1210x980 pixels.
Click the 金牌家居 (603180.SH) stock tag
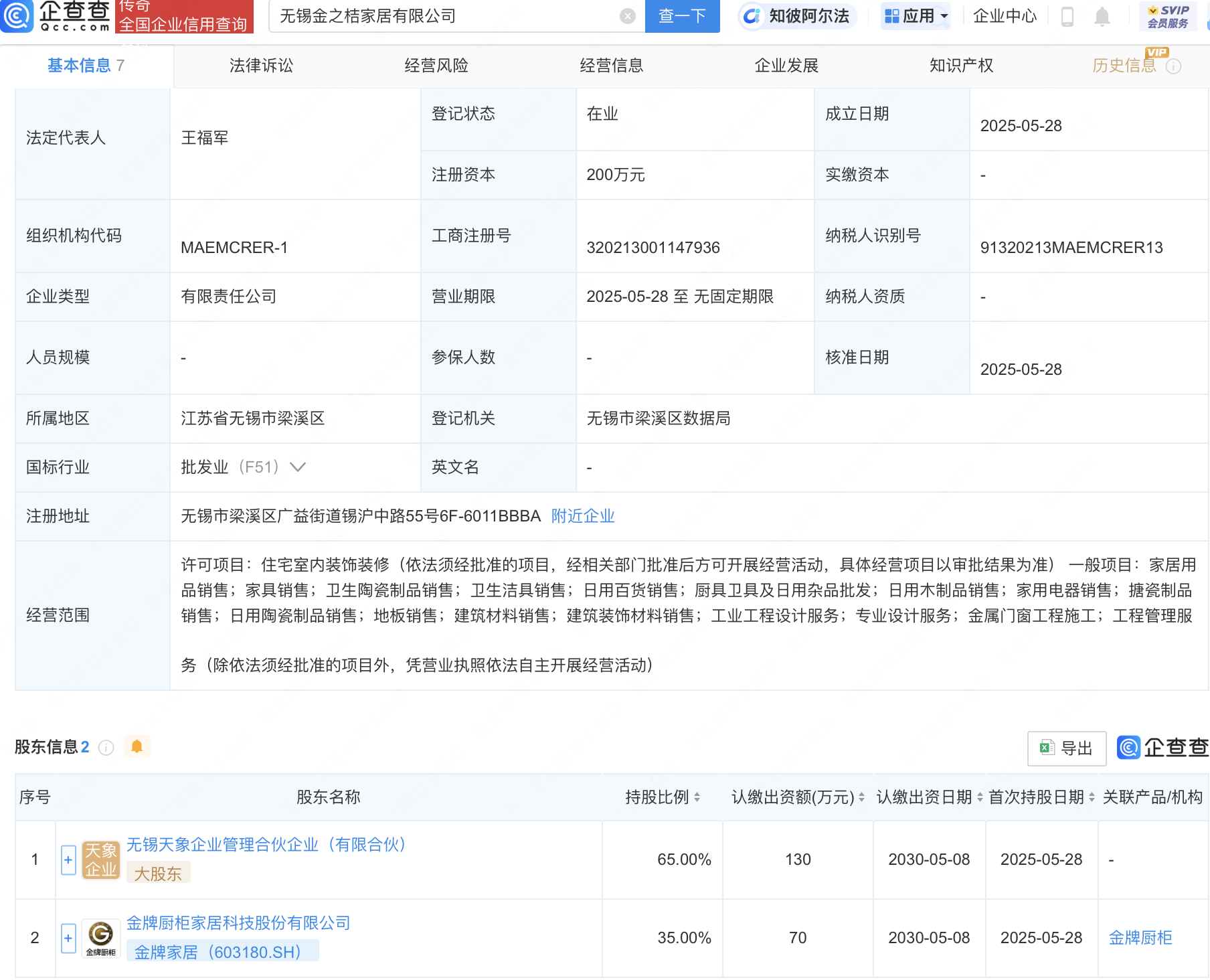pos(222,952)
